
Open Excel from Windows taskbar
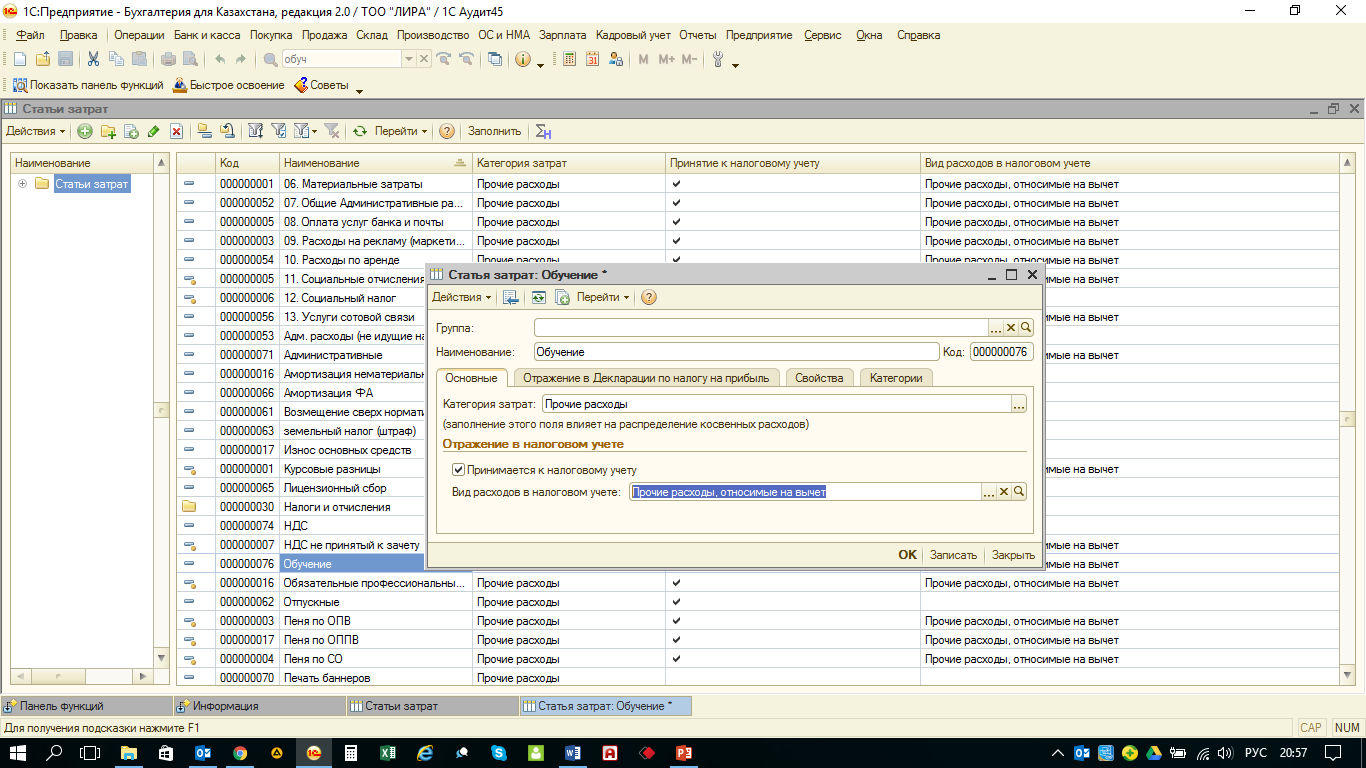click(387, 752)
